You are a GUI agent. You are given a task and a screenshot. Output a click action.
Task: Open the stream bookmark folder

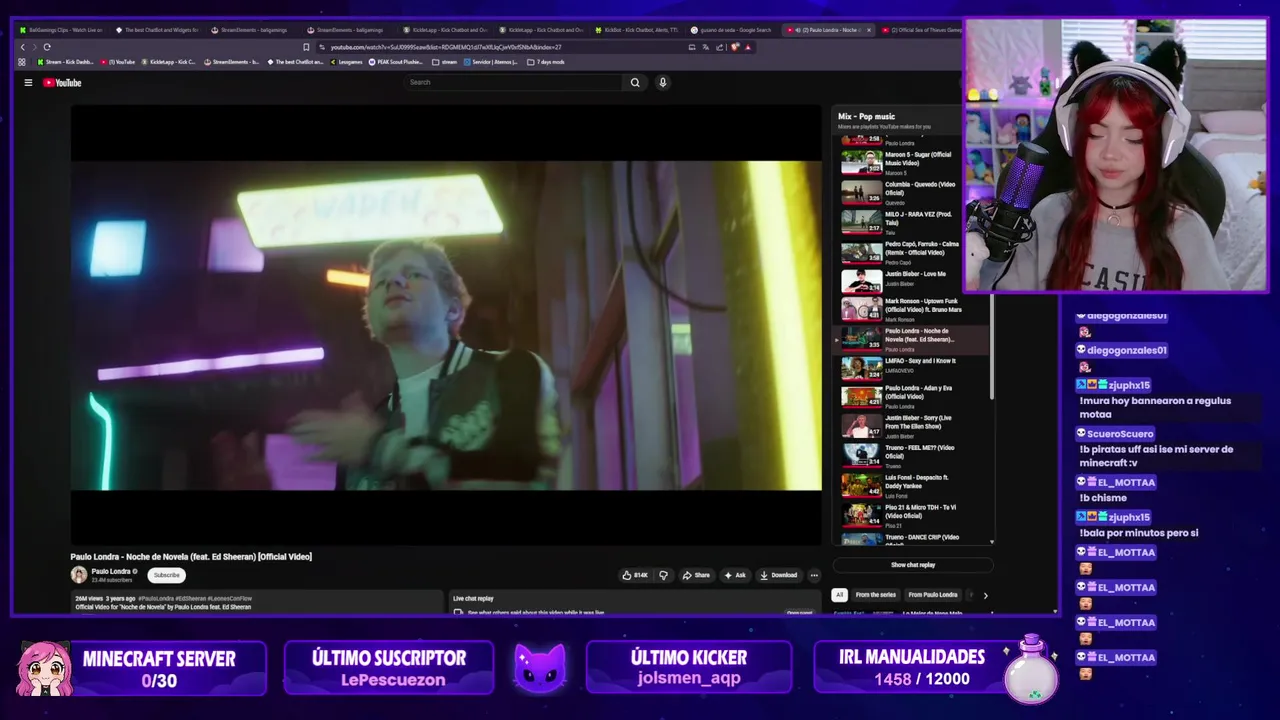[445, 62]
